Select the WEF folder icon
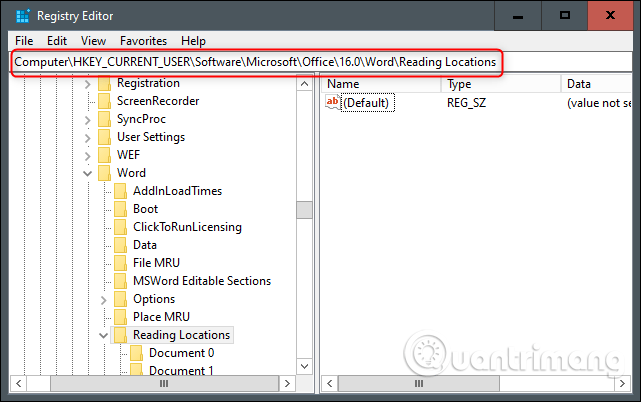641x402 pixels. click(x=105, y=155)
